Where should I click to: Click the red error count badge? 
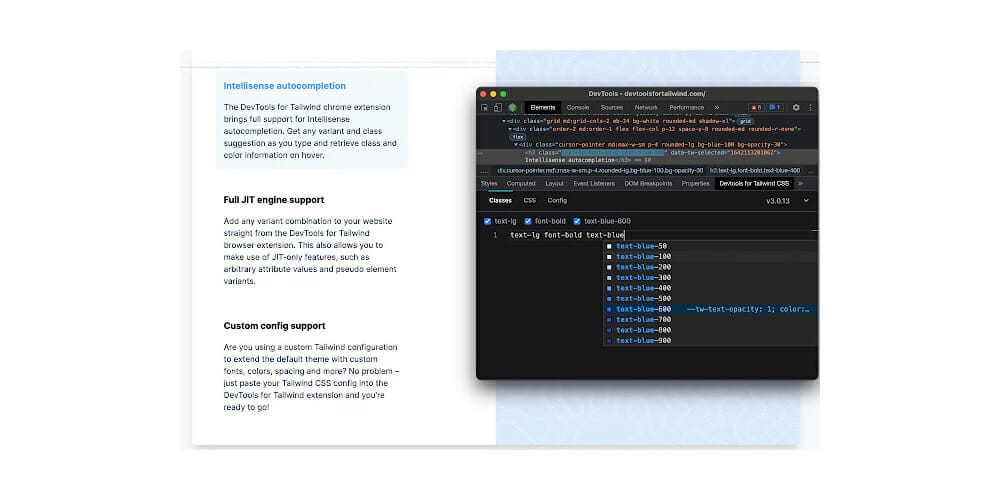click(756, 108)
